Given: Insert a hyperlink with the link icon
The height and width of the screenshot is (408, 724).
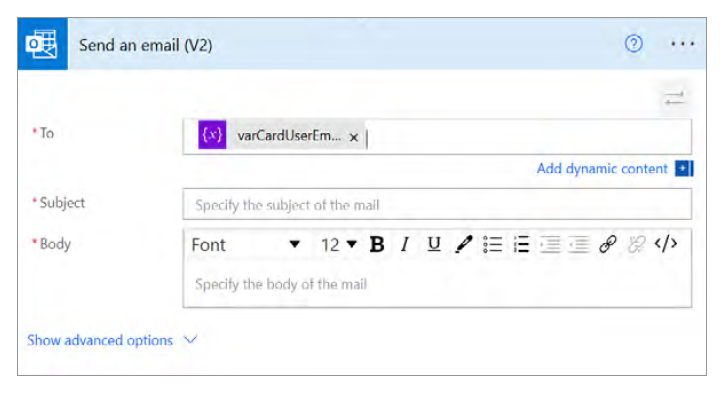Looking at the screenshot, I should (607, 245).
